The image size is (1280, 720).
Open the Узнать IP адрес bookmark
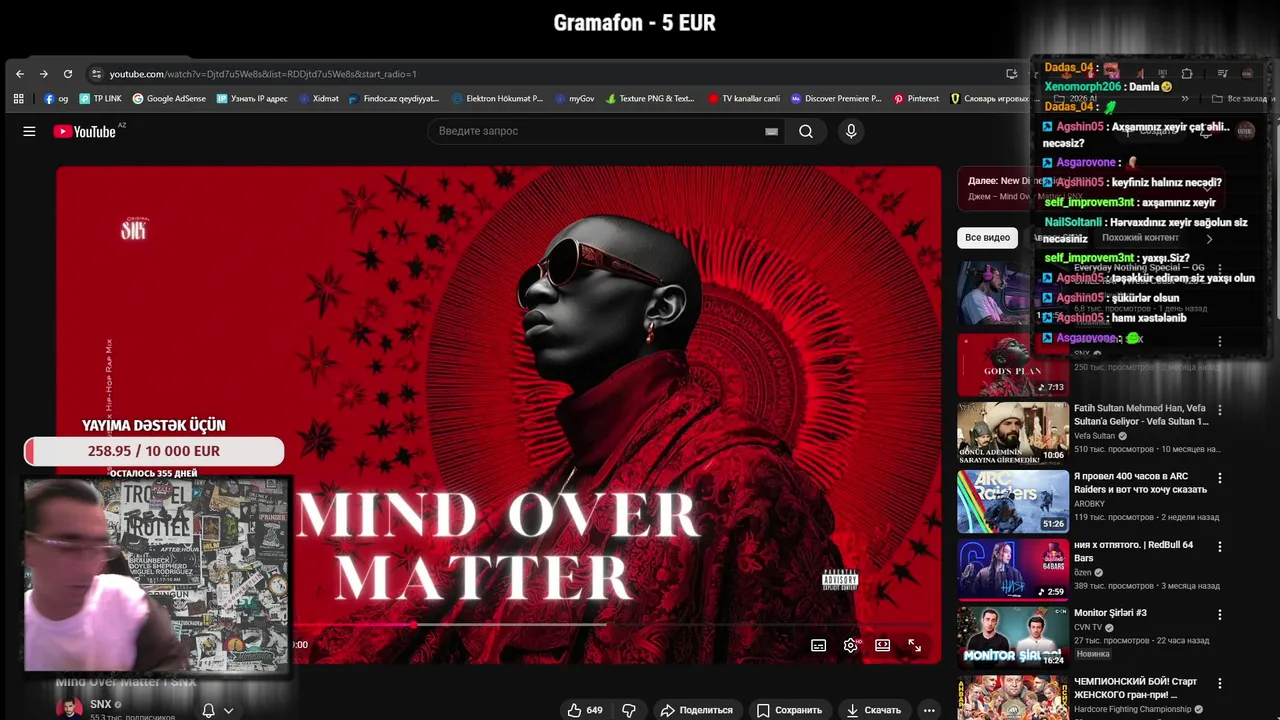(x=252, y=99)
